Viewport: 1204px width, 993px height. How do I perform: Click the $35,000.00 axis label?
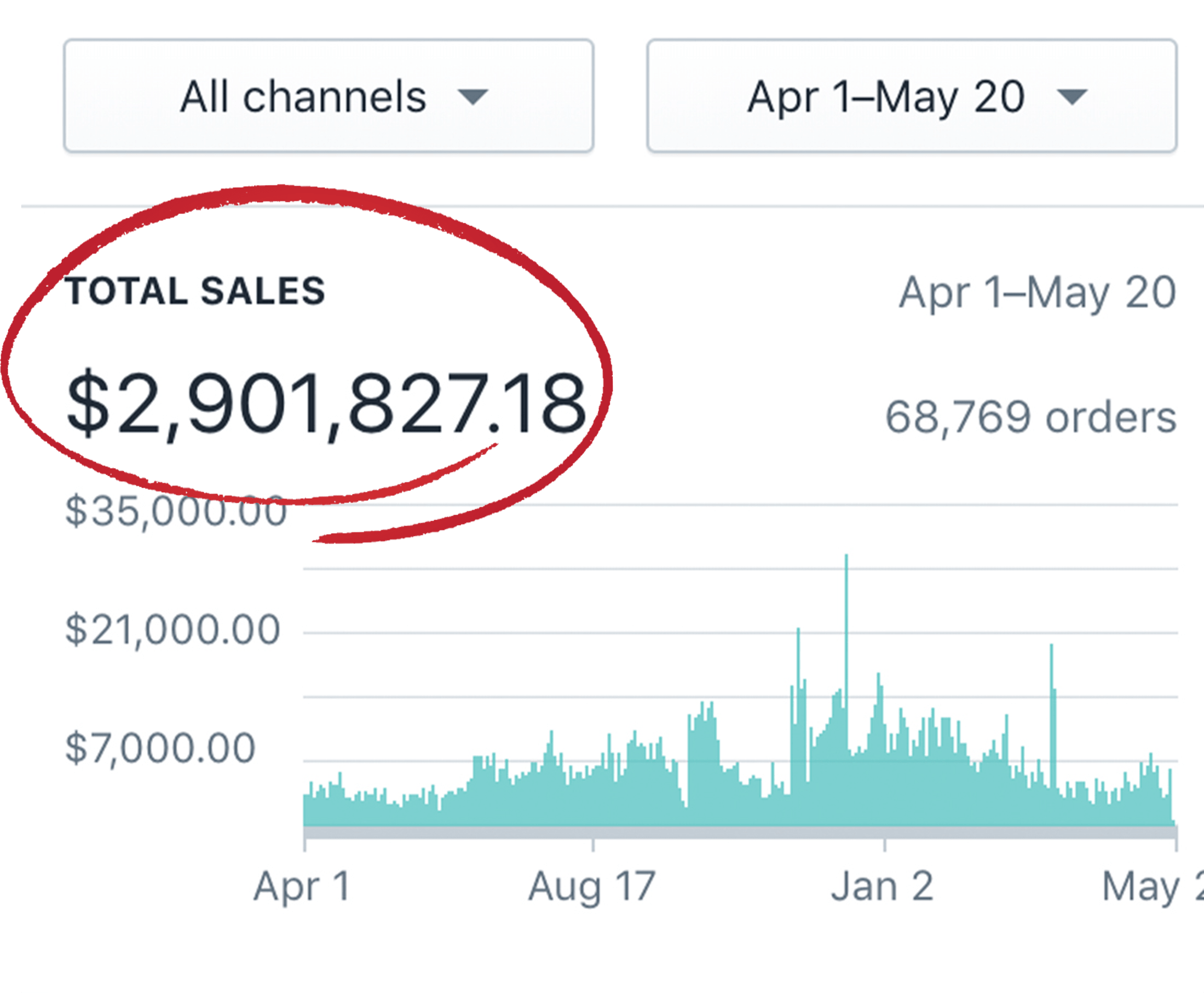pyautogui.click(x=175, y=511)
